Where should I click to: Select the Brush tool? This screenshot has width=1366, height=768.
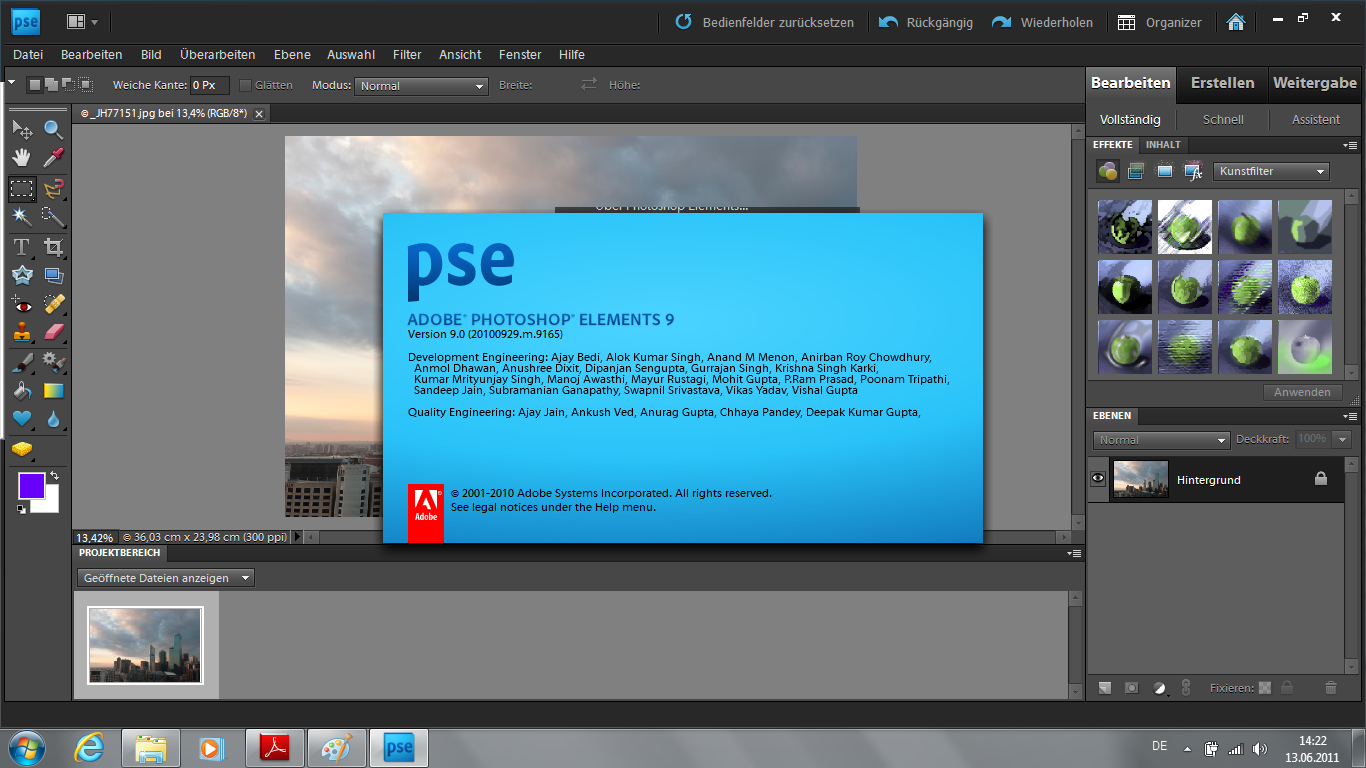22,362
